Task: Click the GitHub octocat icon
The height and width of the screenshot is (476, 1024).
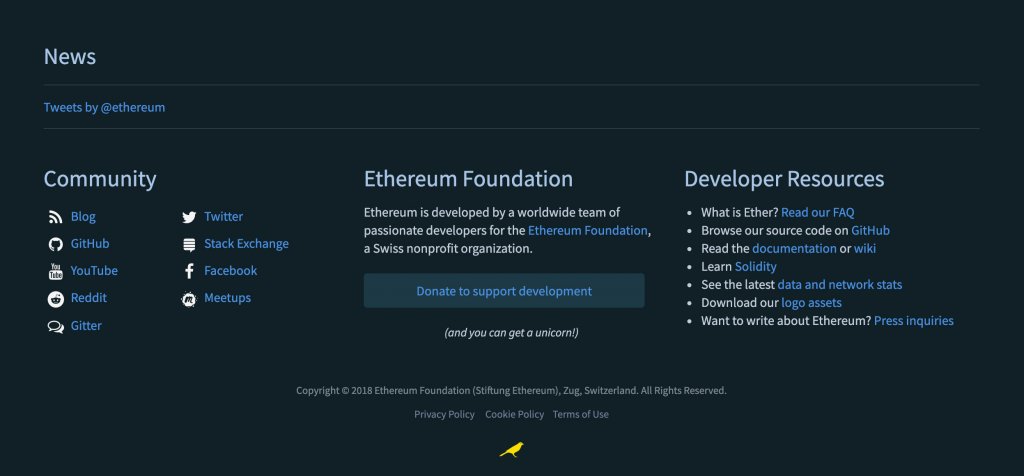Action: (55, 244)
